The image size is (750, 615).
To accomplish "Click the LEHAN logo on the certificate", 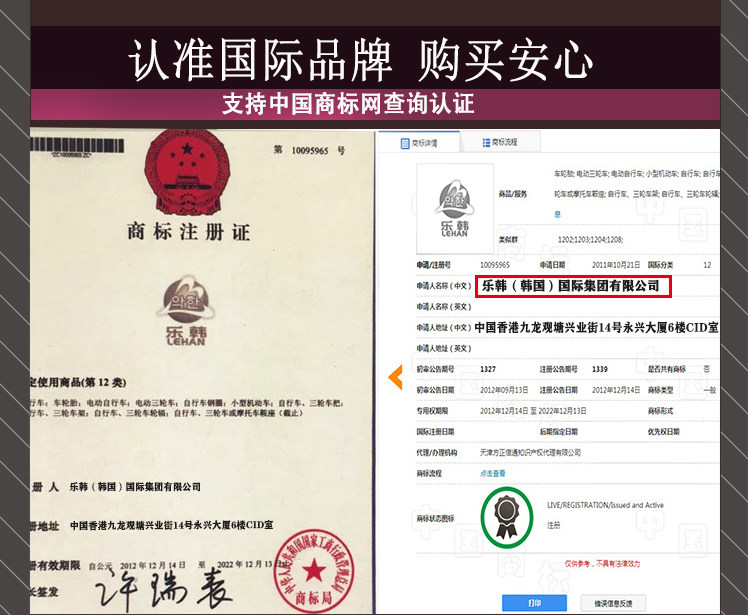I will coord(186,310).
